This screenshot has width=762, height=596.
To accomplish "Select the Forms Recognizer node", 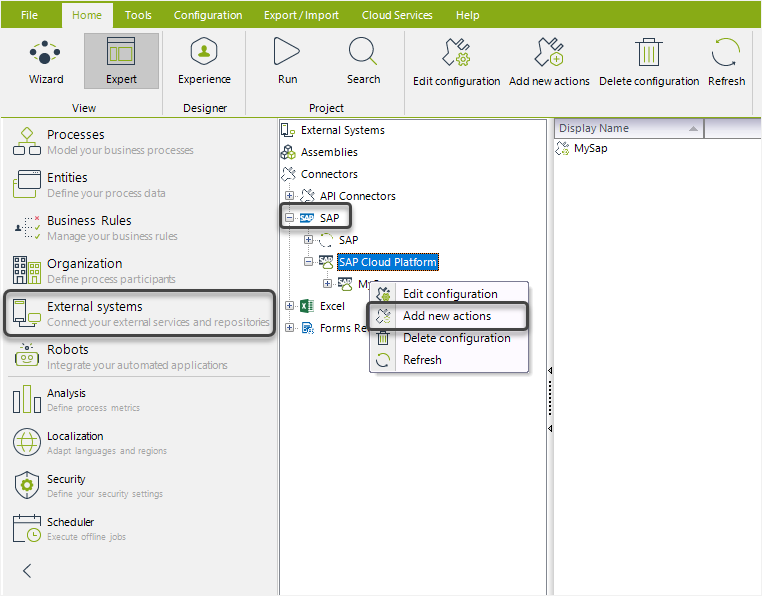I will click(343, 328).
